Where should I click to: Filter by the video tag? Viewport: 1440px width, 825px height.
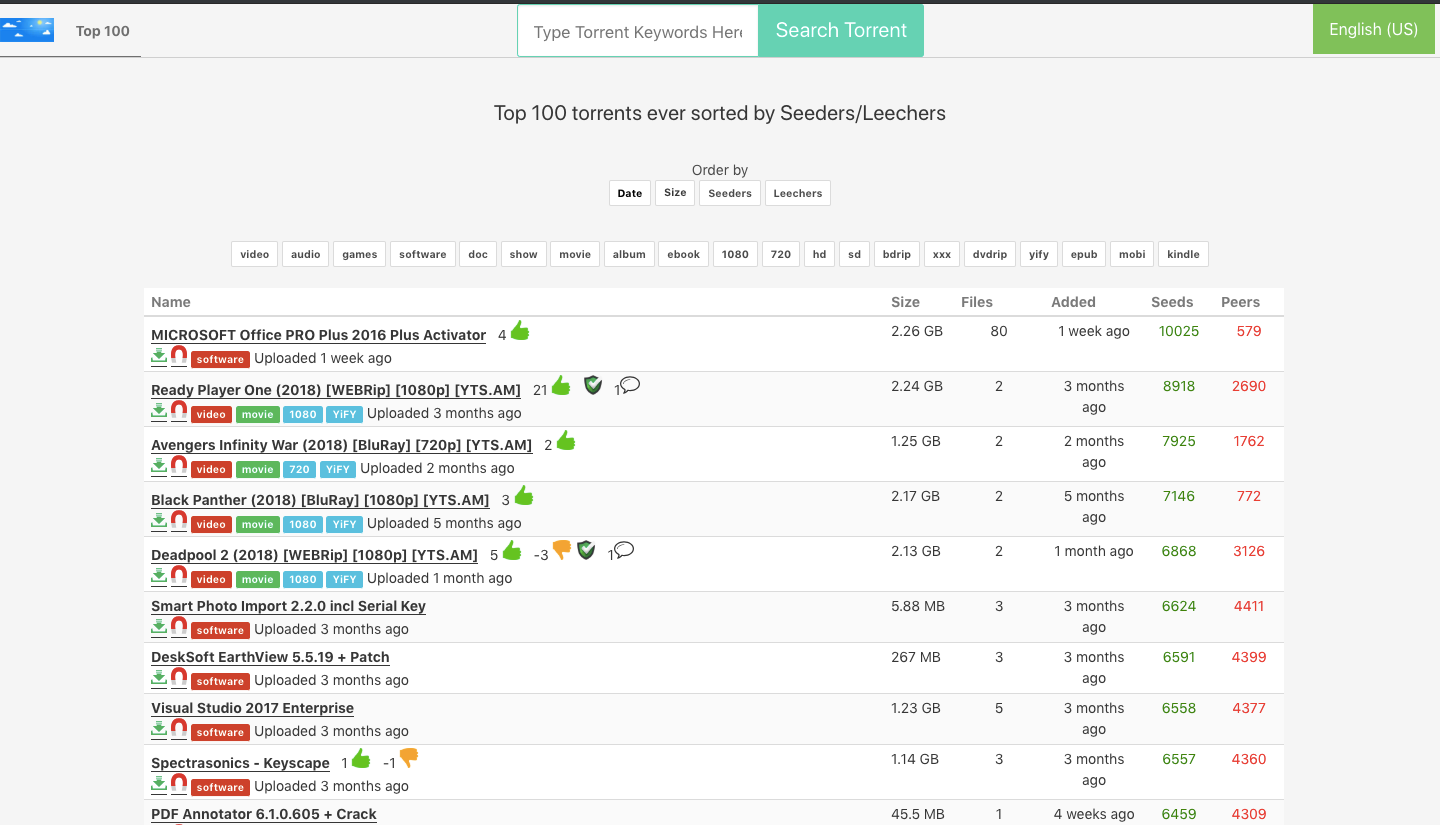click(255, 254)
